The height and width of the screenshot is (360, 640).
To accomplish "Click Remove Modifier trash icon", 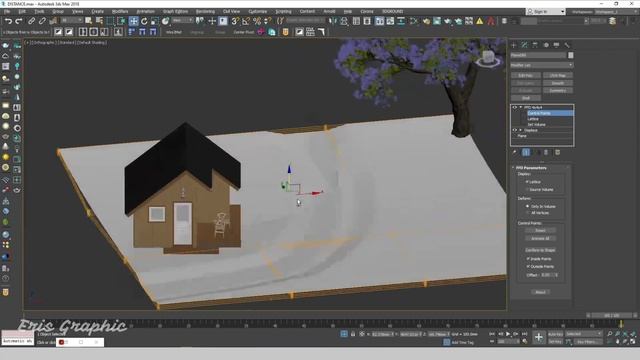I will [546, 152].
